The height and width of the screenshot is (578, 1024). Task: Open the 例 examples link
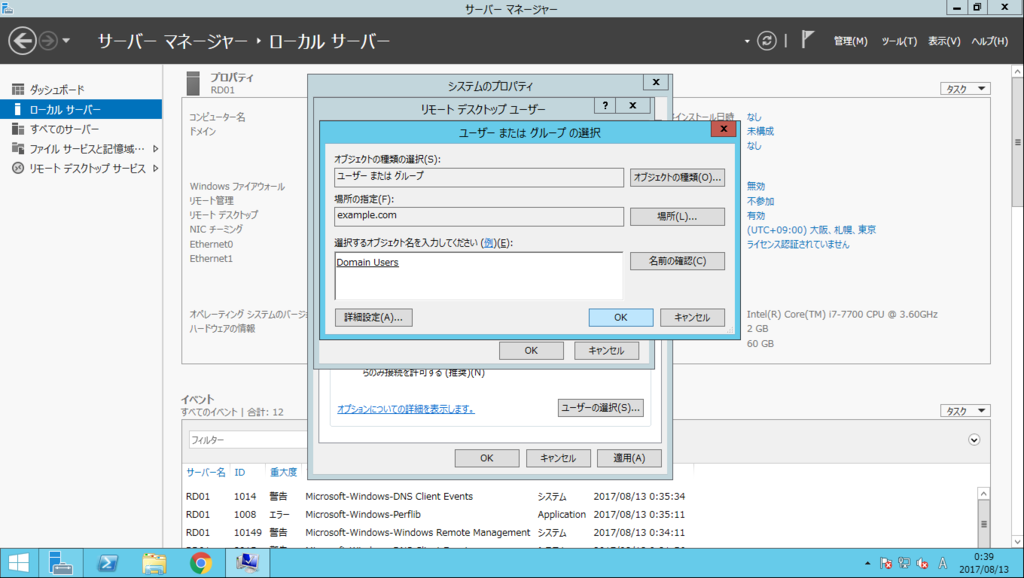coord(488,243)
